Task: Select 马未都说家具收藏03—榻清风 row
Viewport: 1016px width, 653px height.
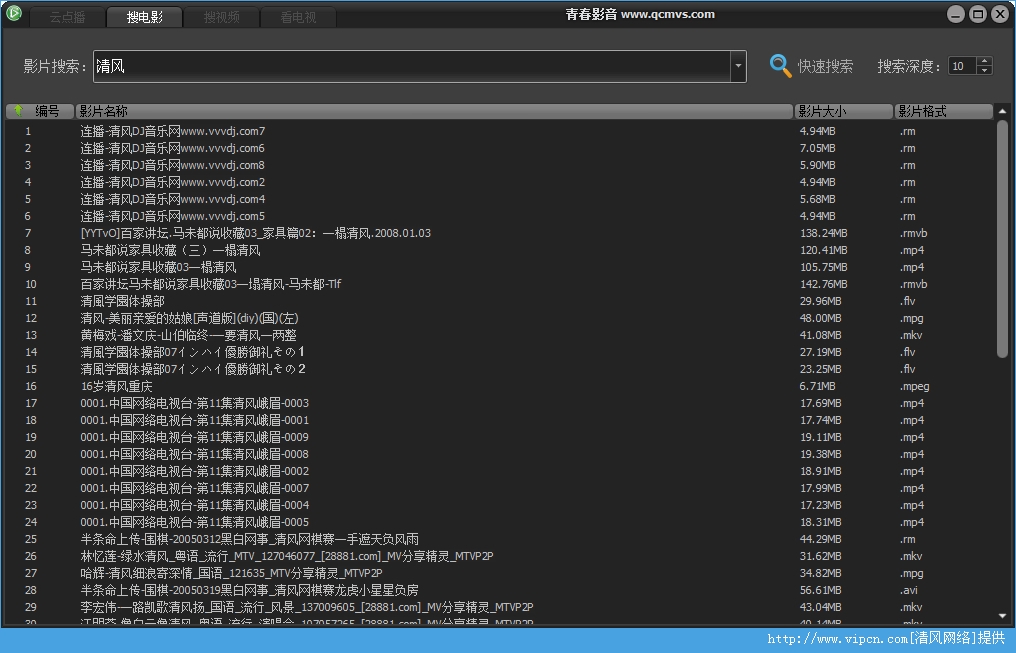Action: click(499, 267)
